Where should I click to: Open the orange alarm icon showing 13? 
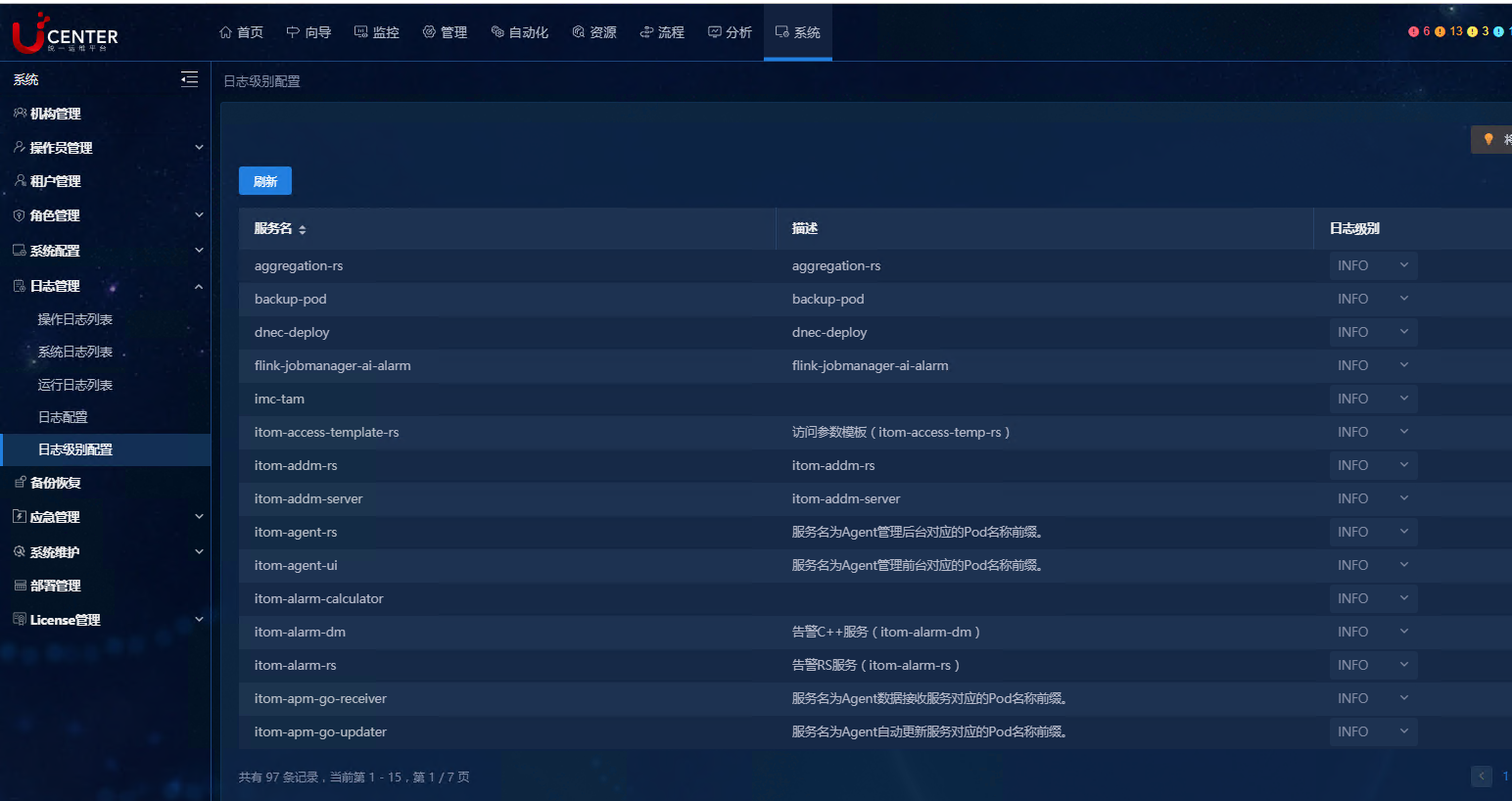point(1440,31)
